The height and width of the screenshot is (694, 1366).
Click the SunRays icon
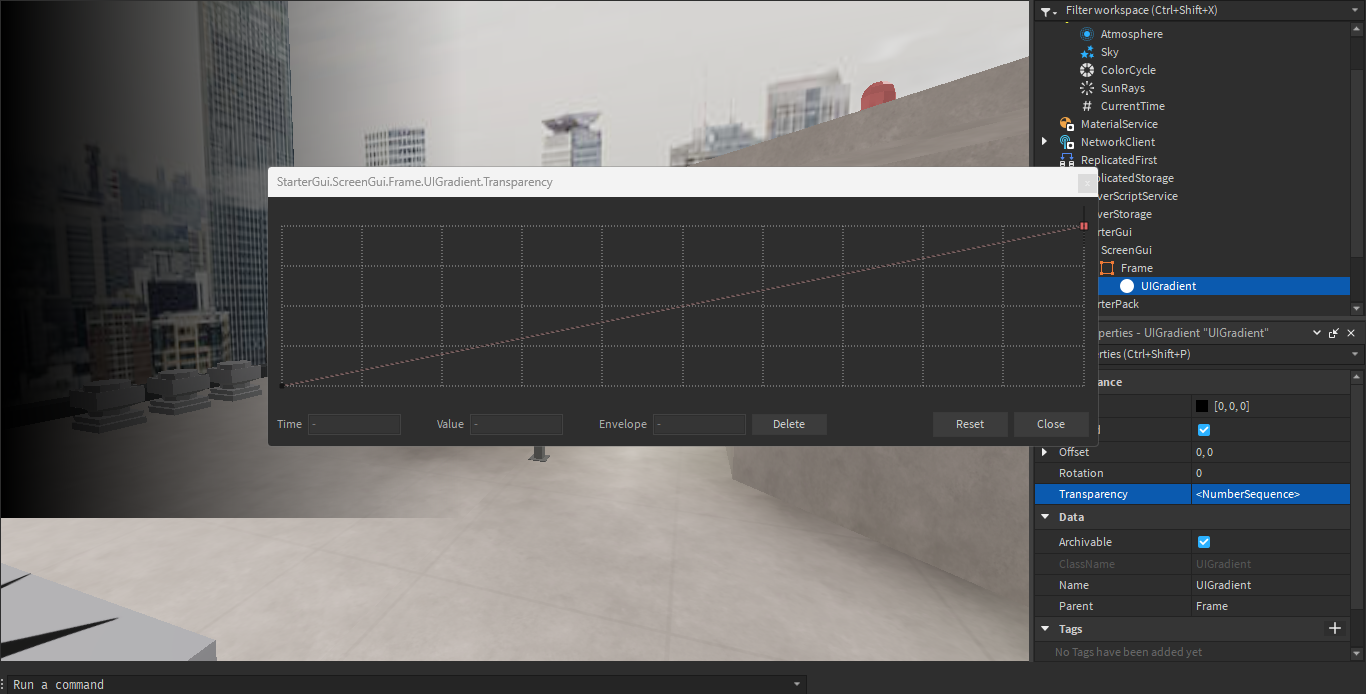(x=1086, y=87)
